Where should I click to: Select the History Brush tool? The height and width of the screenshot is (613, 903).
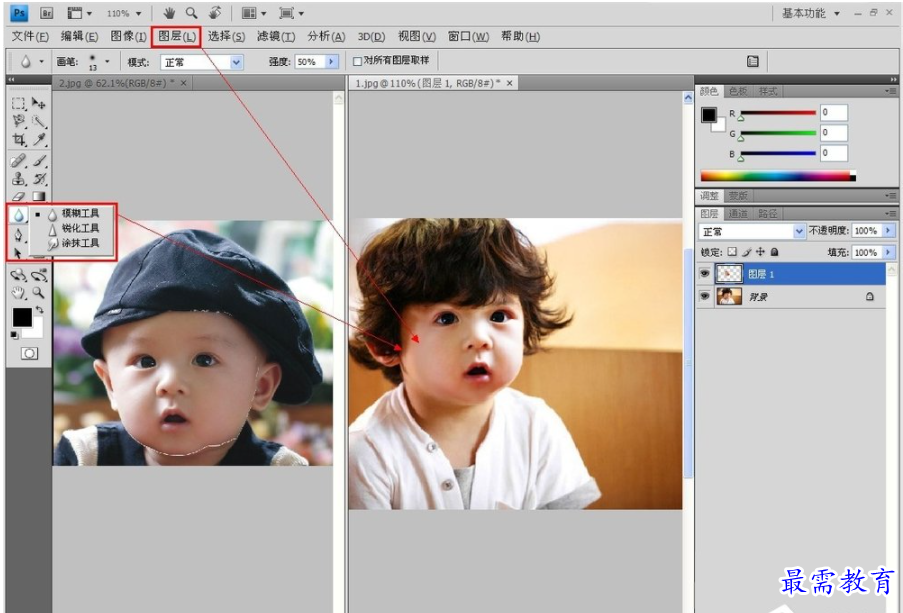click(39, 178)
